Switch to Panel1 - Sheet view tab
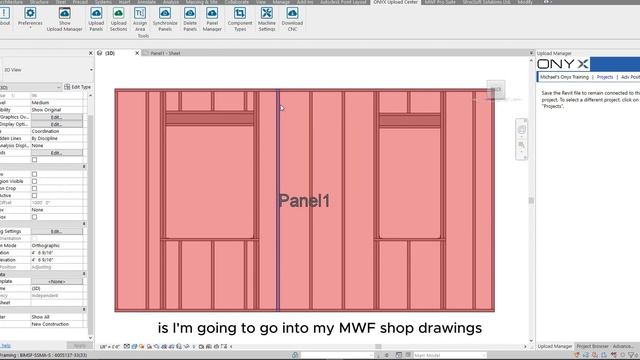 [x=165, y=53]
